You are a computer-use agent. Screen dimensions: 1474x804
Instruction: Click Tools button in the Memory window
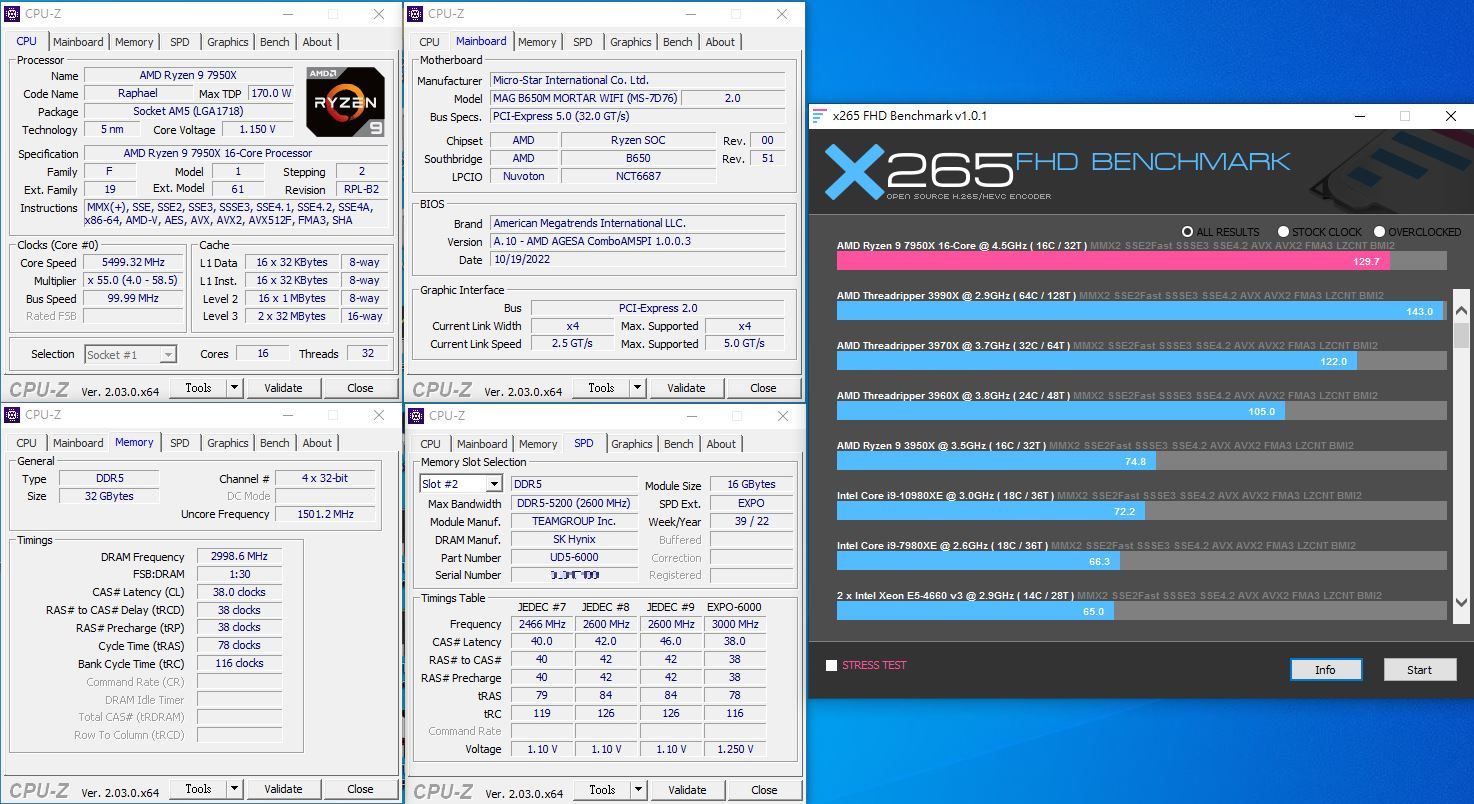[x=198, y=789]
